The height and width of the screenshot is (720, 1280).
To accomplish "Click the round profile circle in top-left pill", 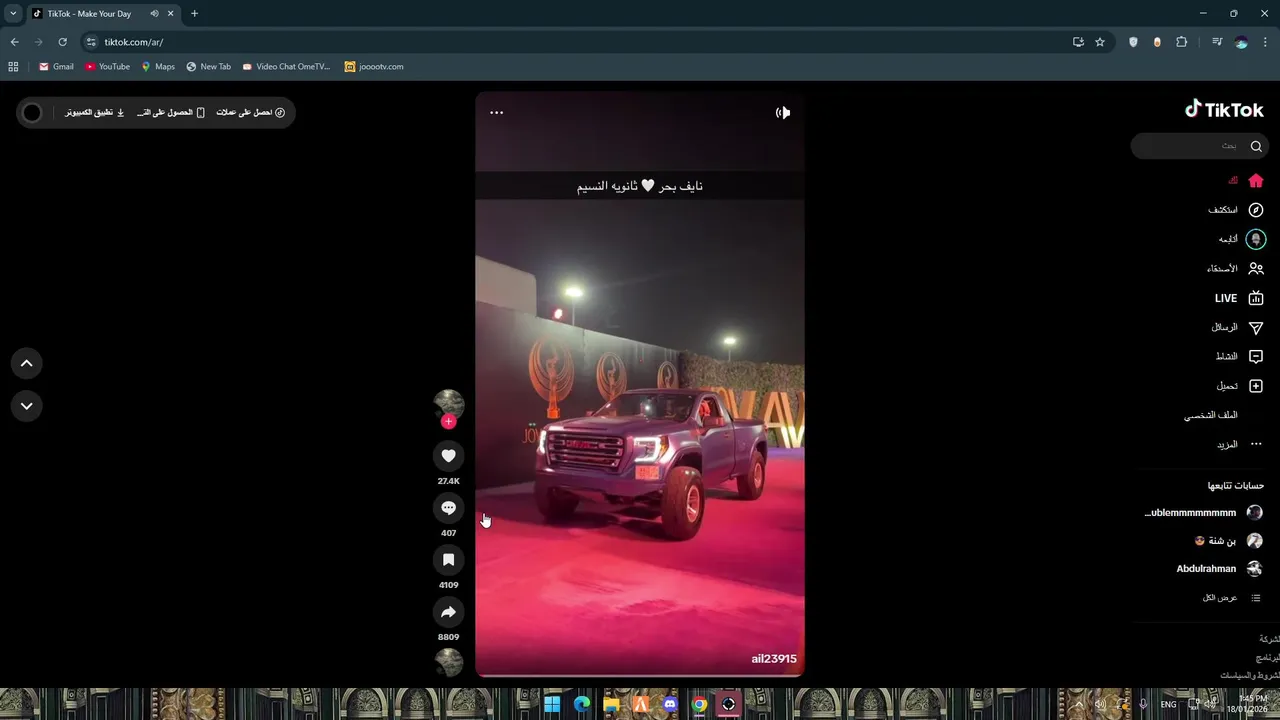I will tap(32, 112).
